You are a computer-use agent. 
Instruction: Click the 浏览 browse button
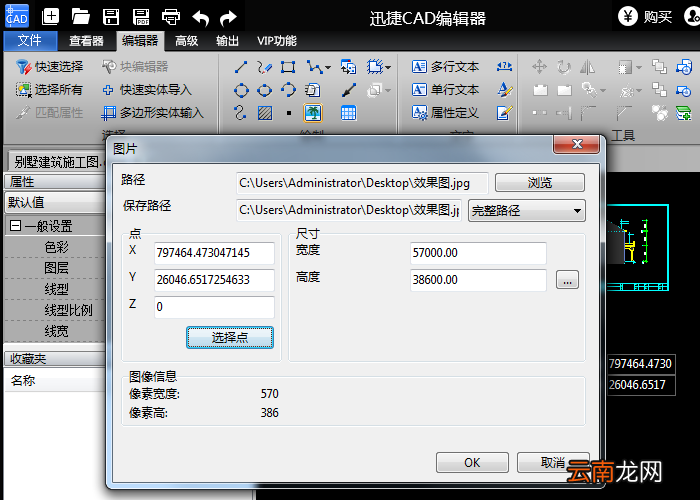pyautogui.click(x=540, y=183)
